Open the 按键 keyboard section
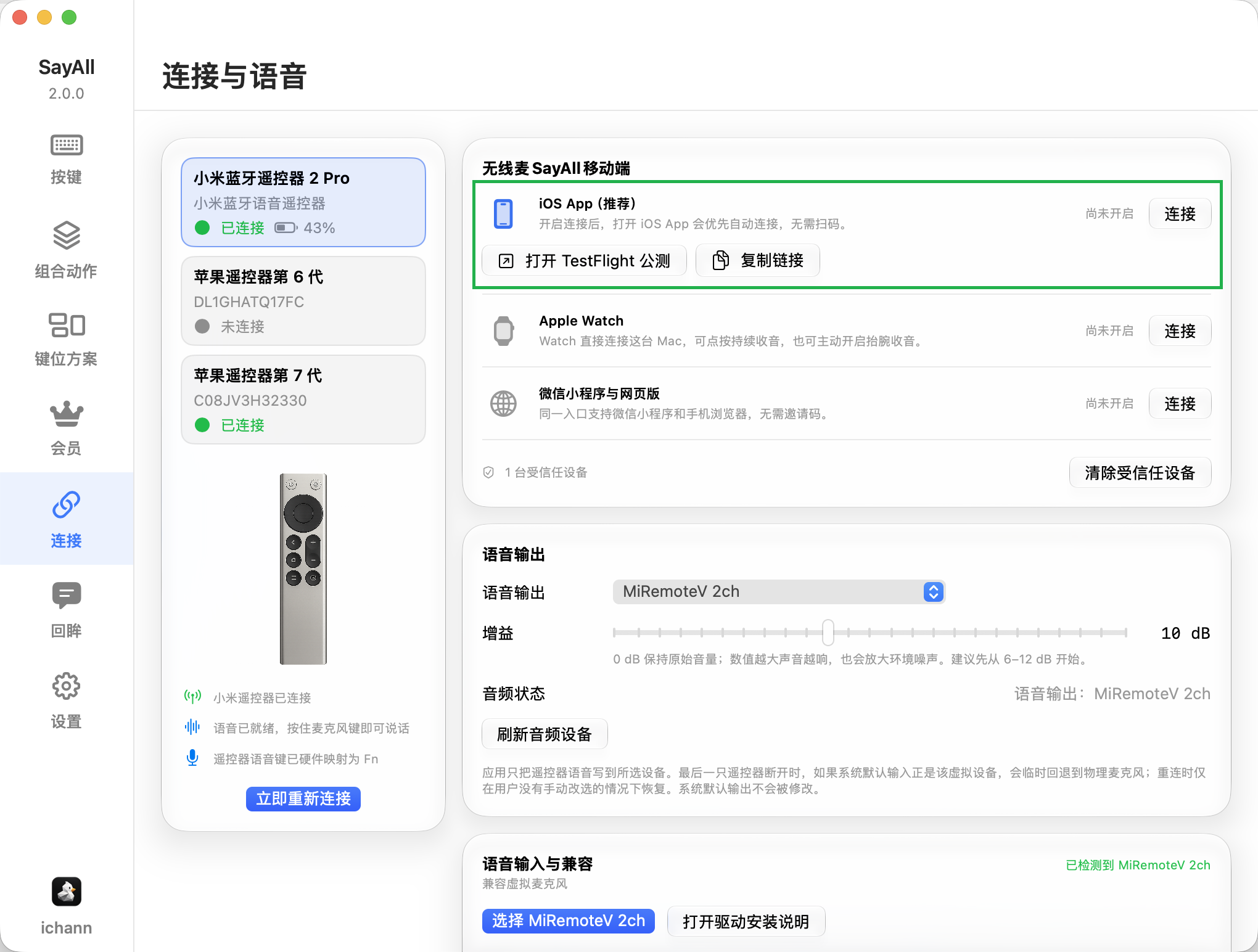 (x=66, y=160)
